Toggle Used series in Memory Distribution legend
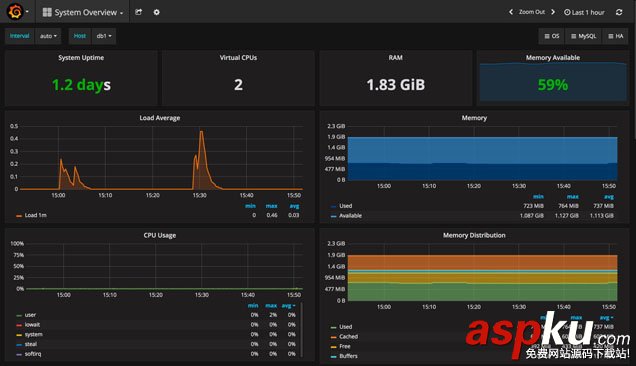The width and height of the screenshot is (636, 366). pos(346,327)
